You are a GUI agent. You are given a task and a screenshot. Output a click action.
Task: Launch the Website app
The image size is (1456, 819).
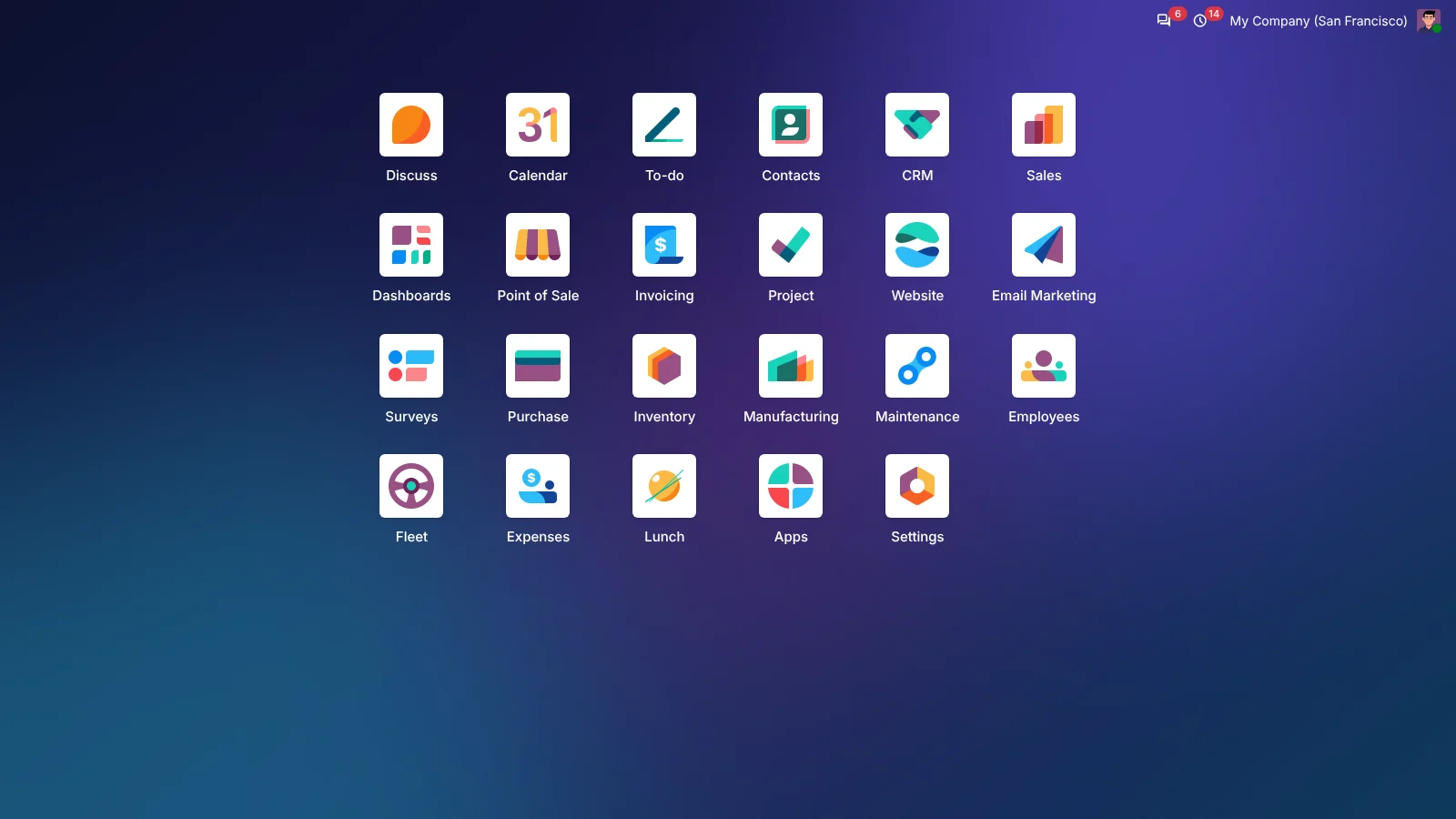click(917, 245)
